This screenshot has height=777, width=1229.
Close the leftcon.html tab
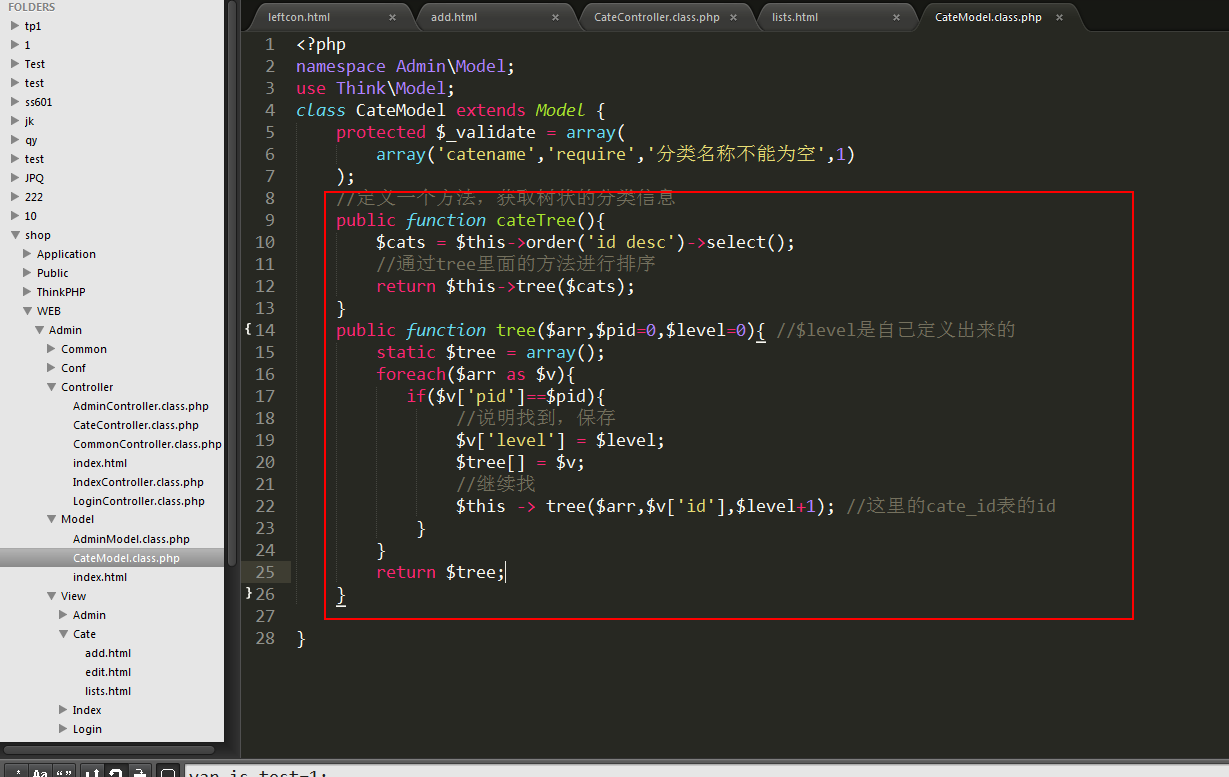(x=392, y=17)
